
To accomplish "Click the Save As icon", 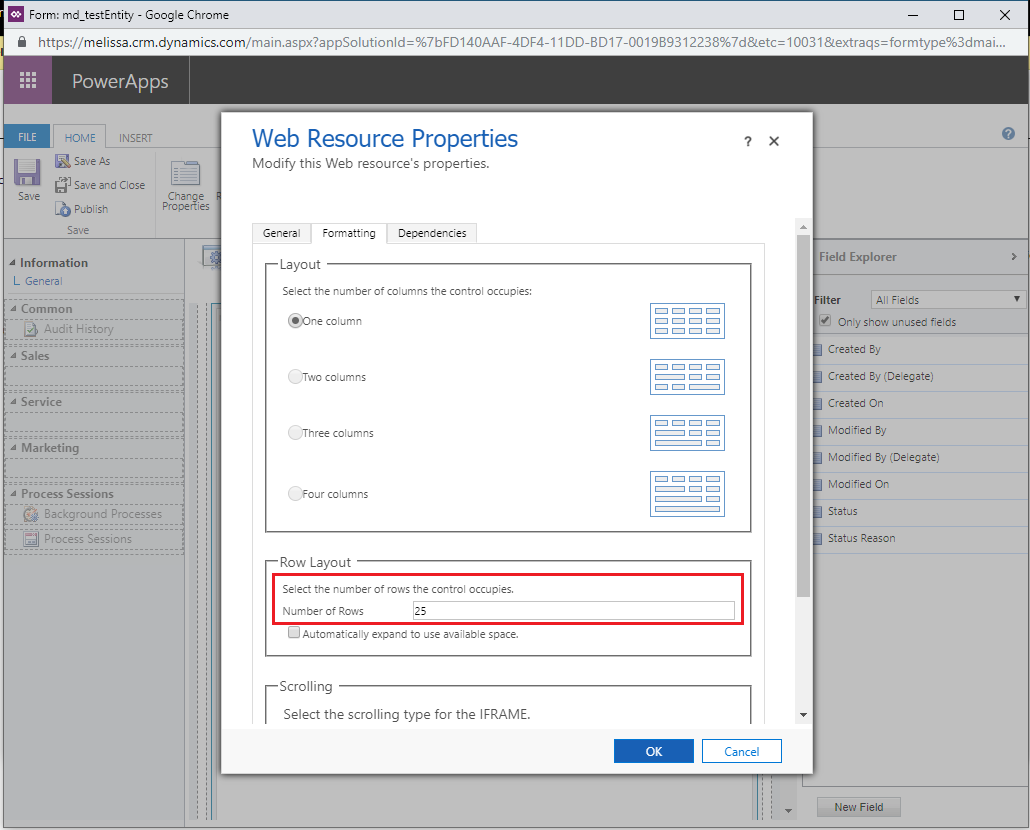I will tap(62, 161).
